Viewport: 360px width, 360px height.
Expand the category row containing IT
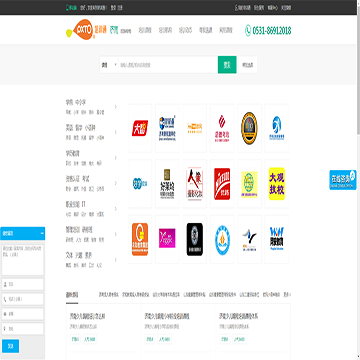click(x=116, y=209)
